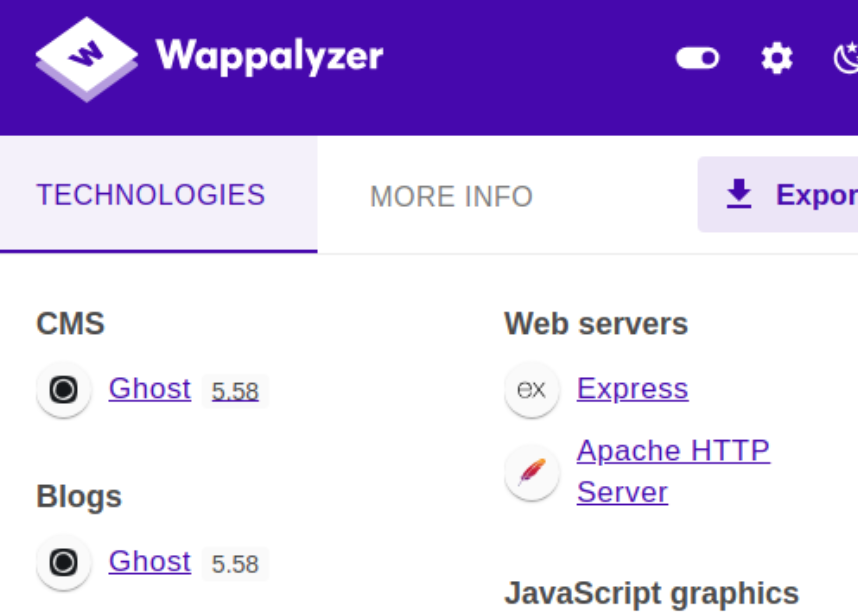Click the Express 'ex' icon
This screenshot has height=612, width=858.
point(532,390)
